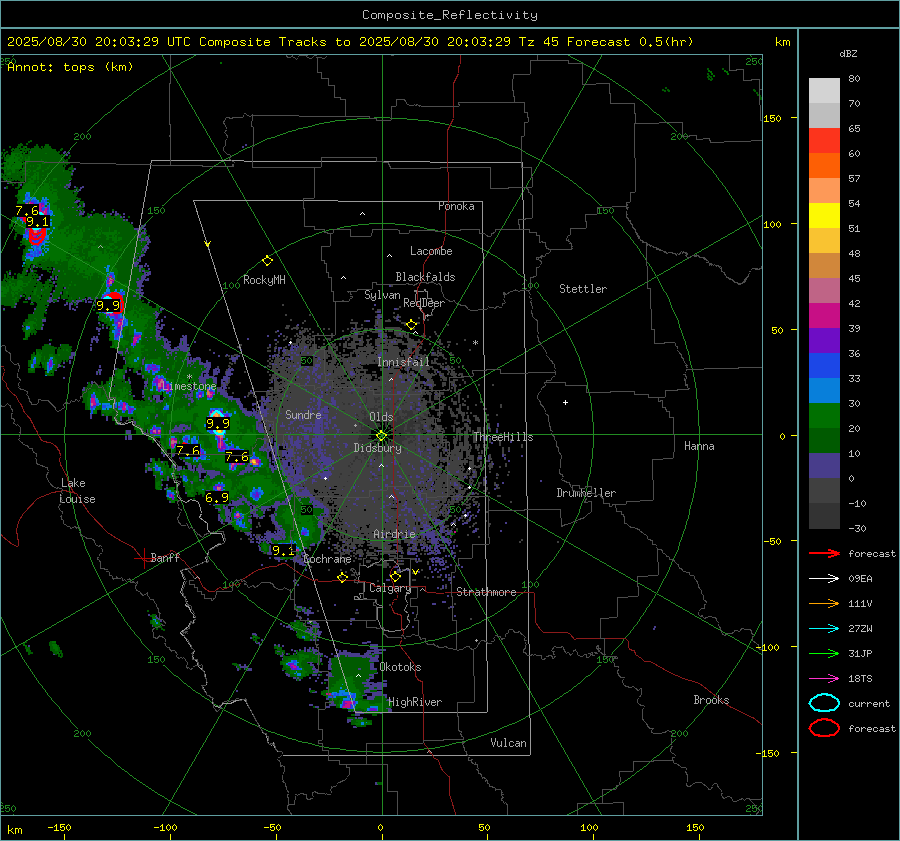Select the bright yellow 51–54 dBZ swatch
This screenshot has width=900, height=841.
coord(824,216)
